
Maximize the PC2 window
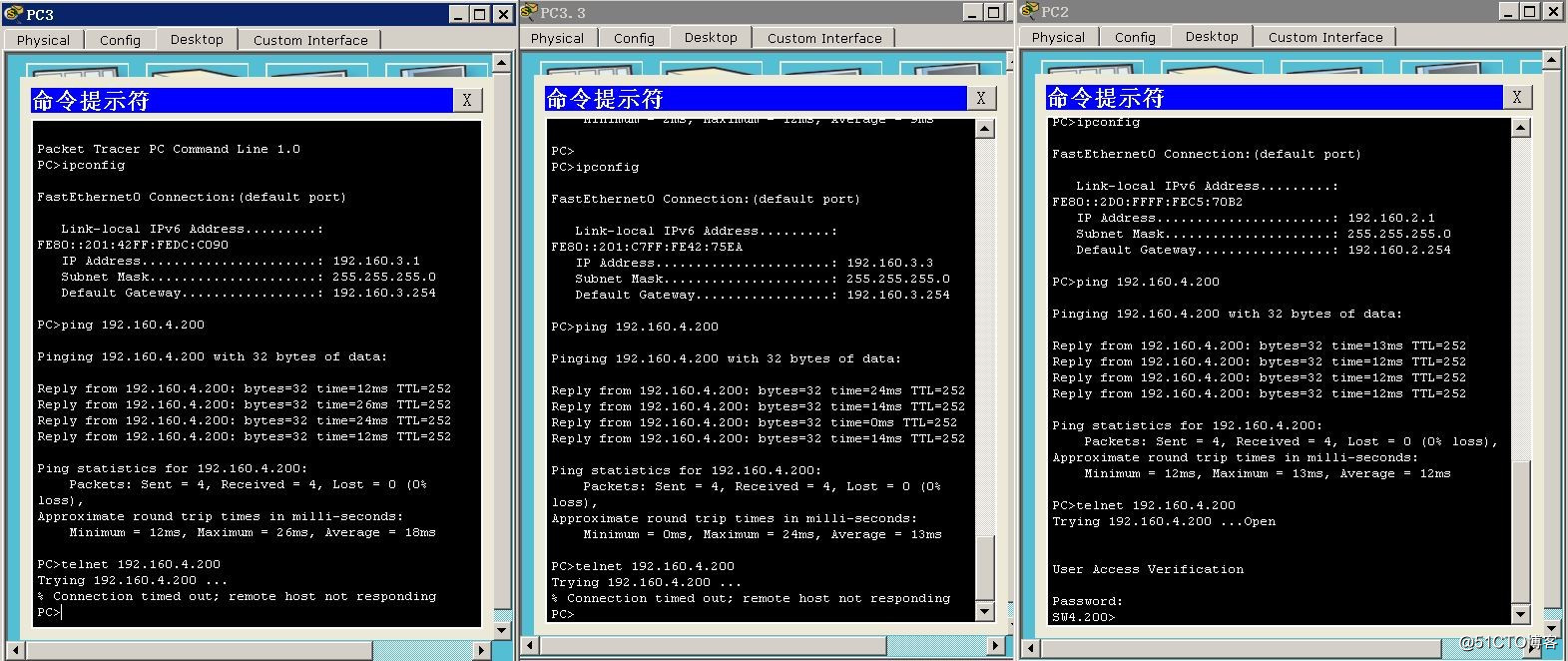click(1531, 11)
